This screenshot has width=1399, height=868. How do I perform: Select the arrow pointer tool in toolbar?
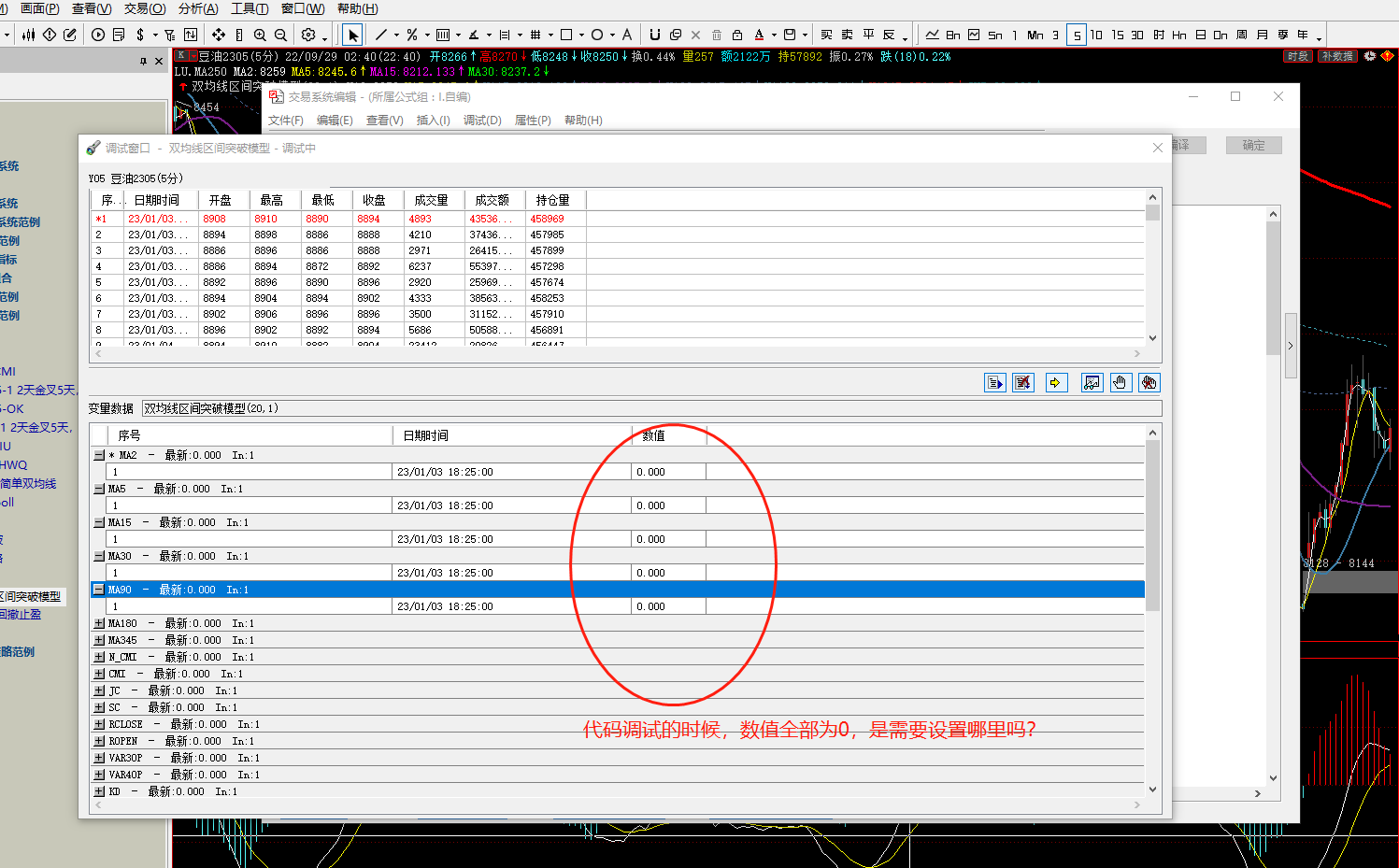(352, 35)
